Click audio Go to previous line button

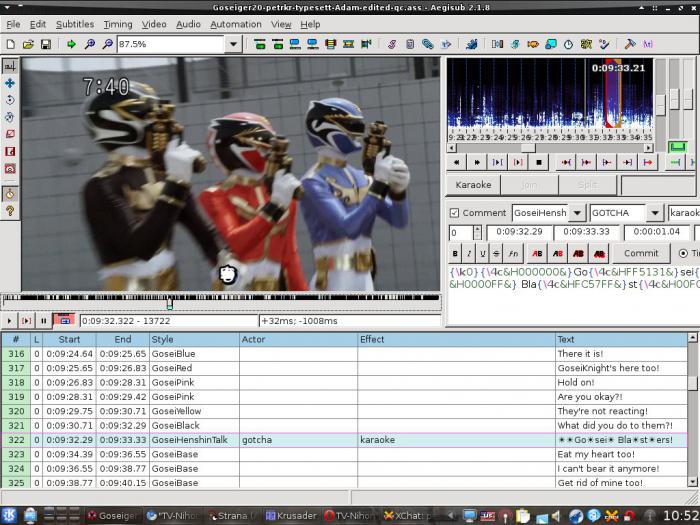click(x=456, y=162)
